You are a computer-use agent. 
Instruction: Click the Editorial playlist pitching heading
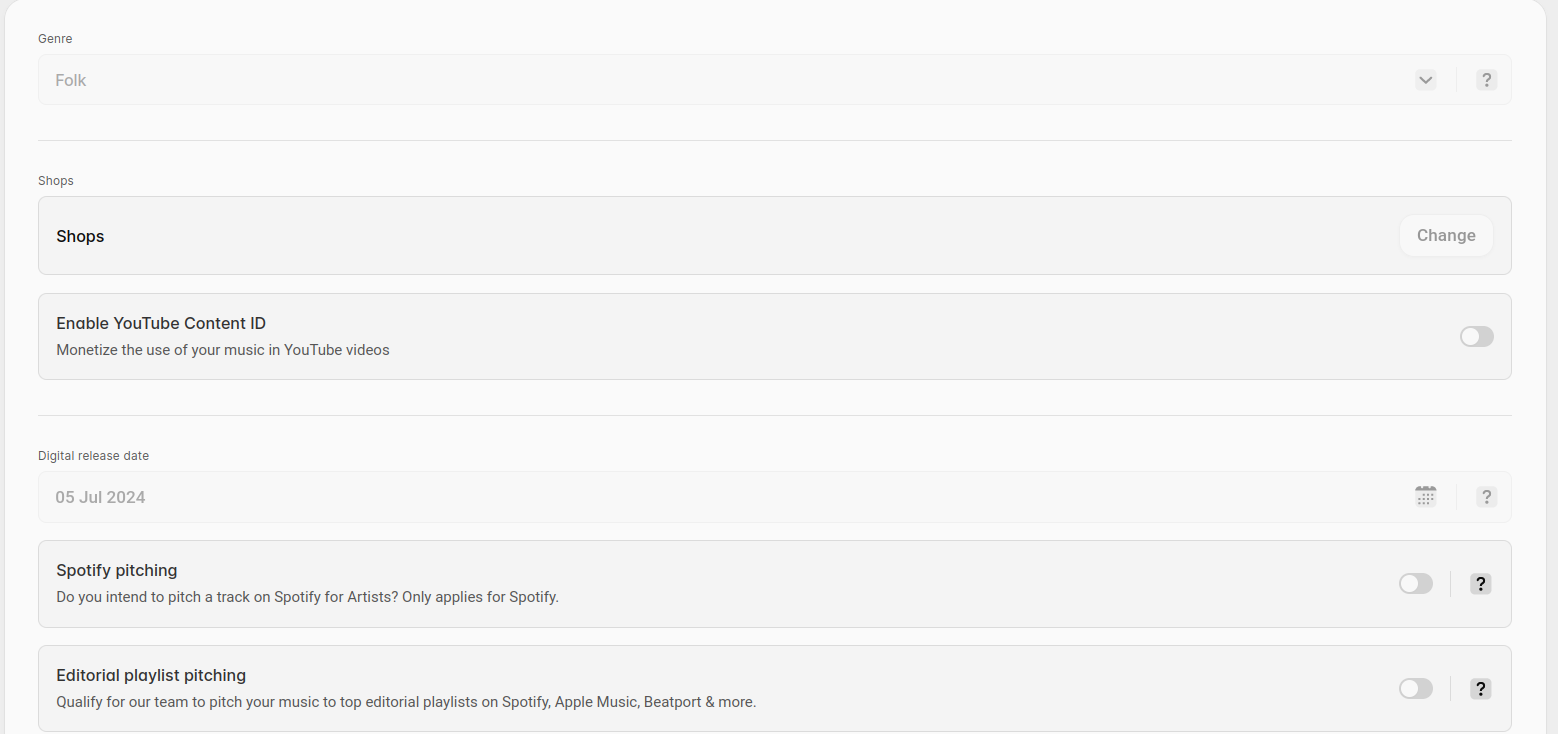coord(151,675)
